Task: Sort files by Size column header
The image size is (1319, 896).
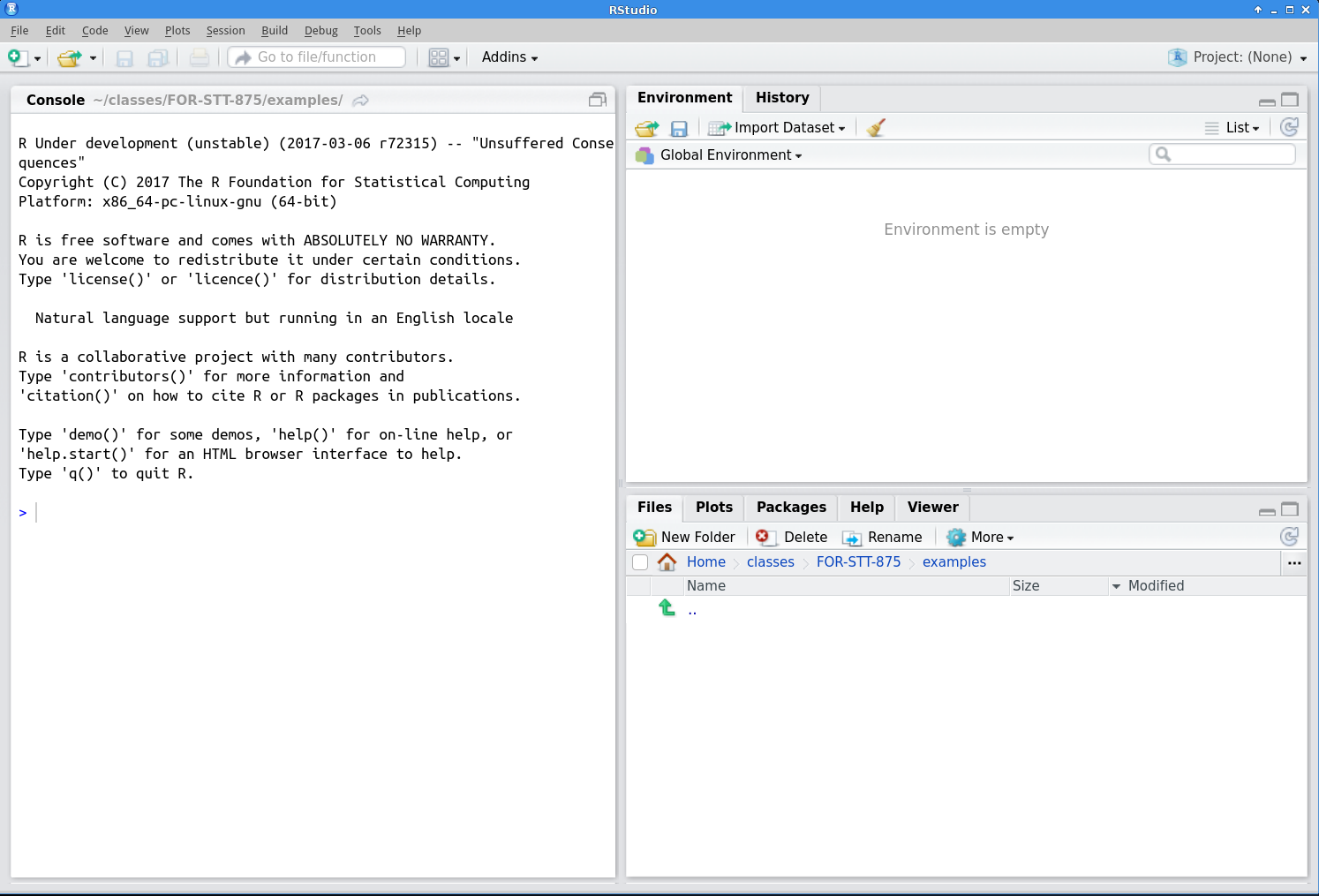Action: pyautogui.click(x=1059, y=586)
